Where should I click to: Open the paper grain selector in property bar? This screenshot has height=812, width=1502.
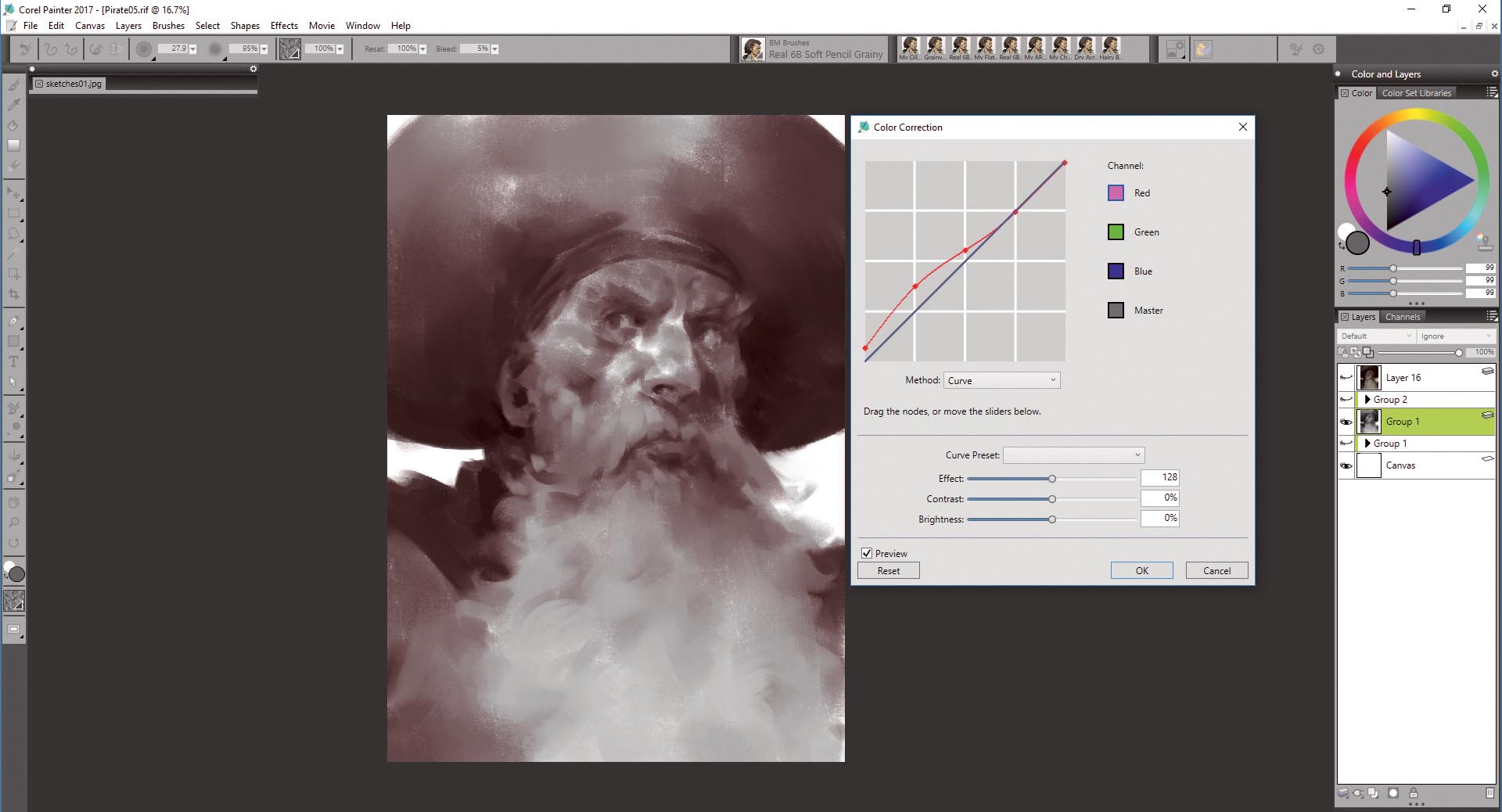click(290, 49)
